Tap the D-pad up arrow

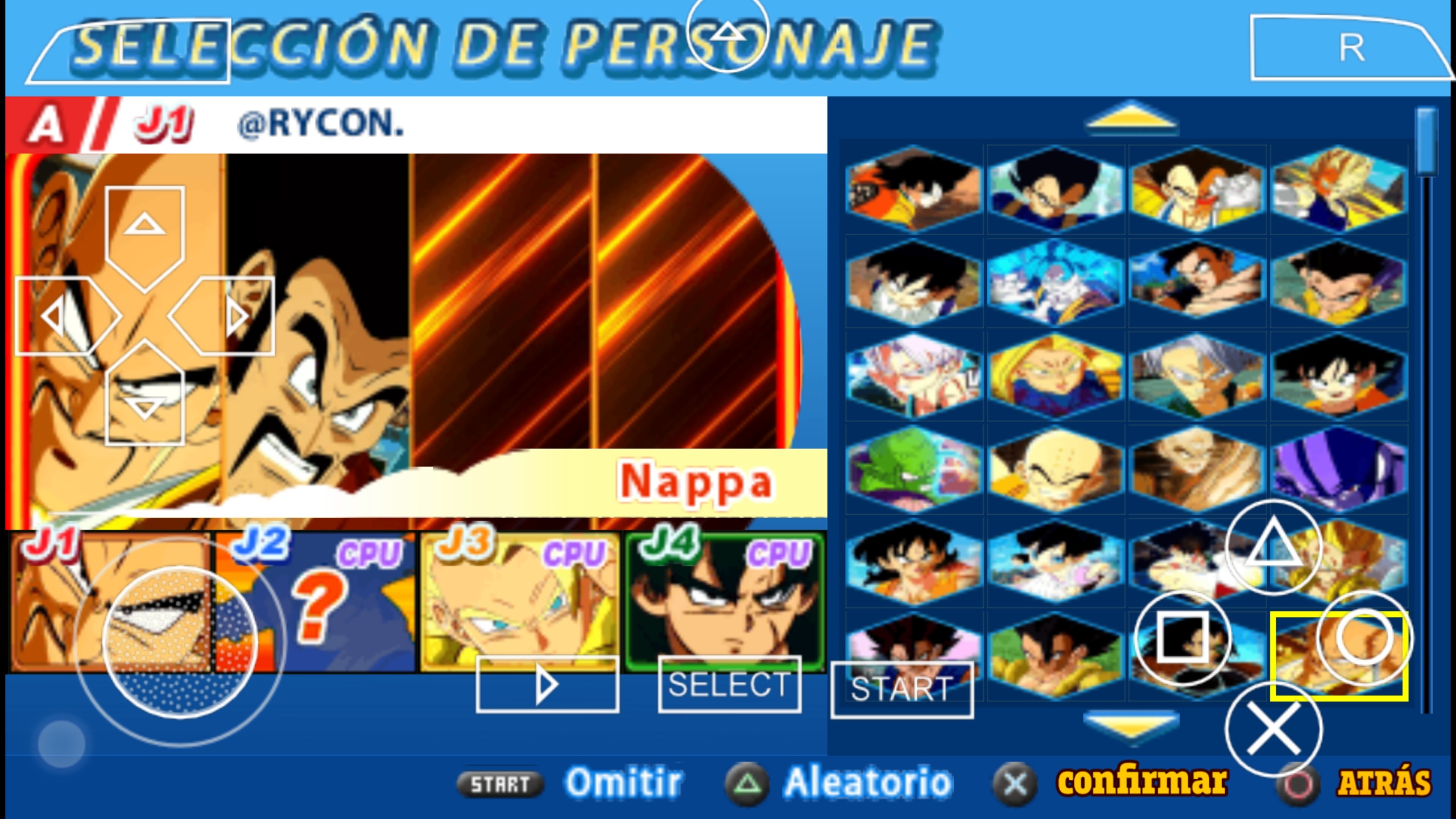click(x=144, y=239)
